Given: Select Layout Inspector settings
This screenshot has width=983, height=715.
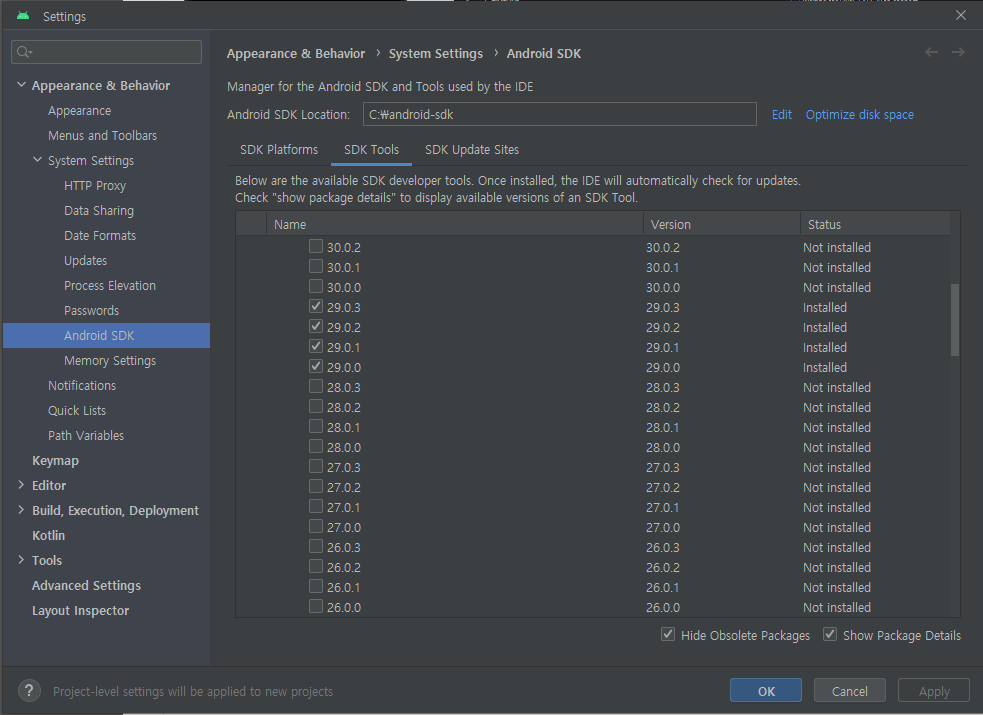Looking at the screenshot, I should click(80, 611).
